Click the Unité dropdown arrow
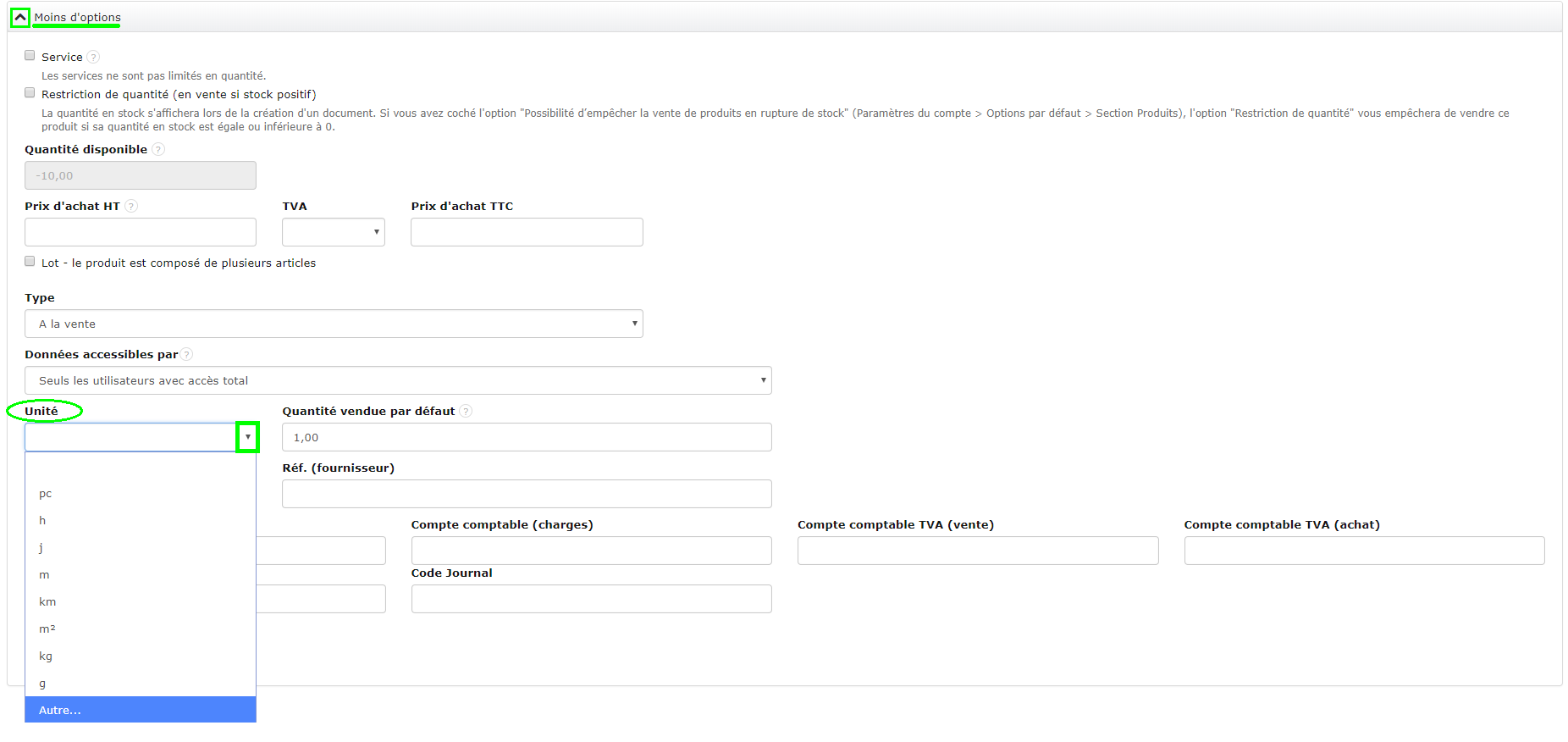This screenshot has height=742, width=1568. (x=247, y=437)
